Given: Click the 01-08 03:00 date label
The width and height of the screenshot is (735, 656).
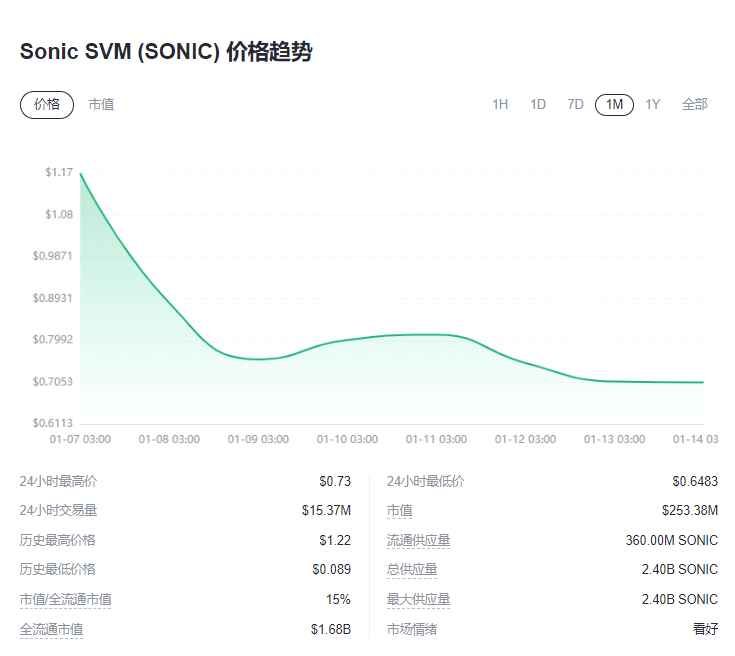Looking at the screenshot, I should (x=169, y=439).
